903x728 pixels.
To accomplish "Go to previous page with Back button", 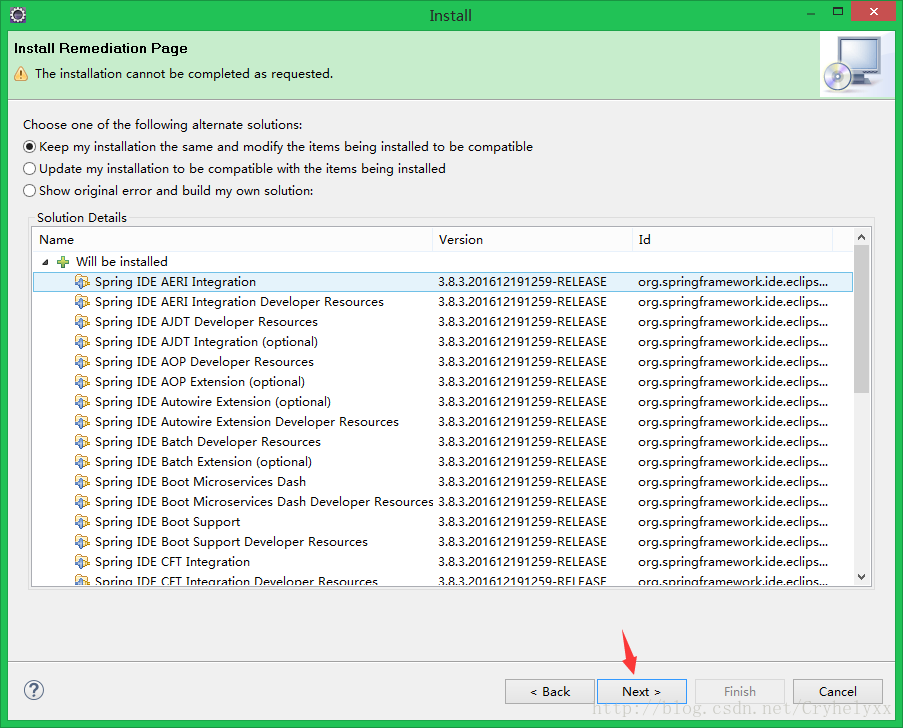I will tap(549, 692).
